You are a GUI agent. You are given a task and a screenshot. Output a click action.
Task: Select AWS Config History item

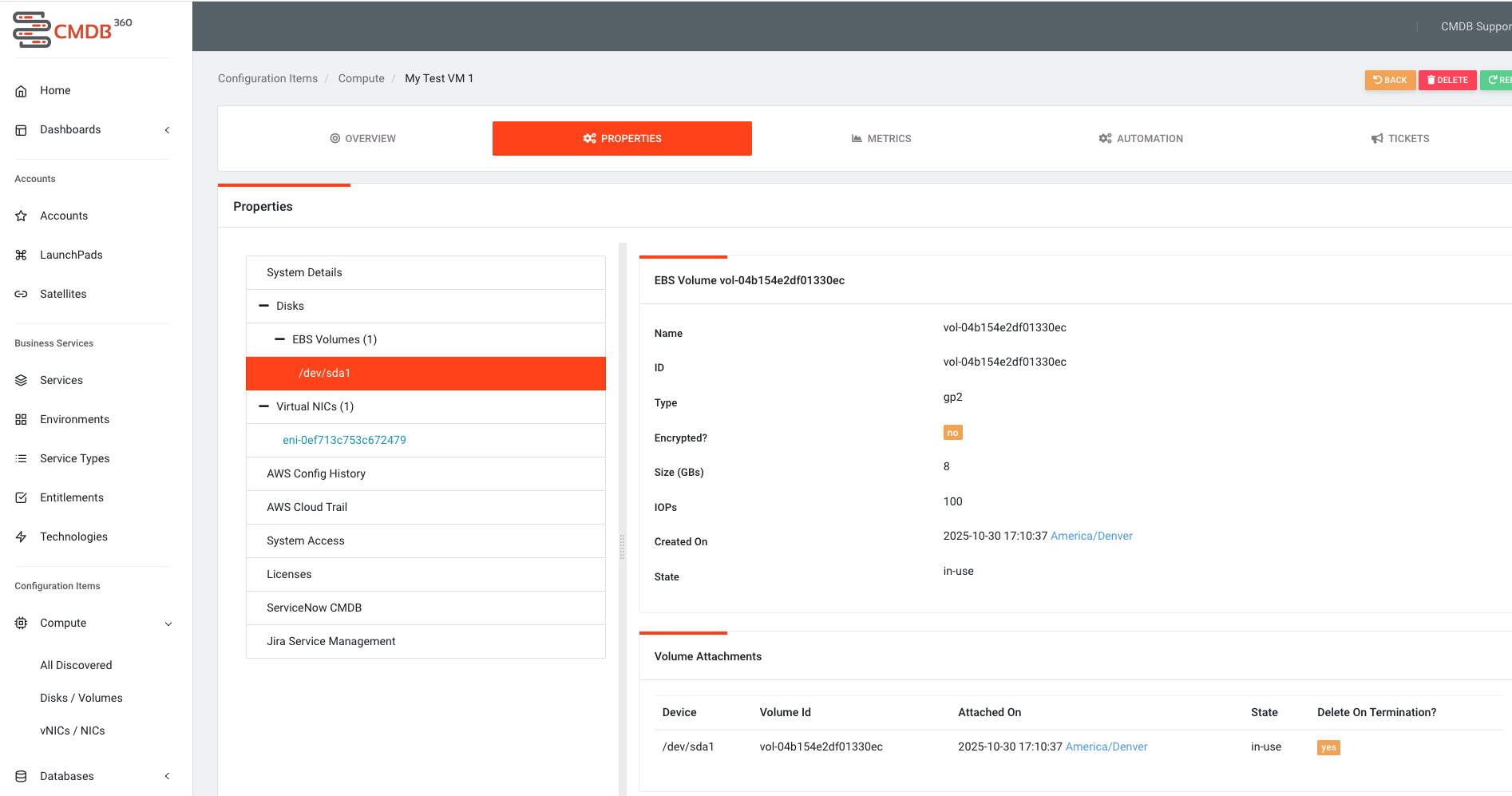point(425,474)
